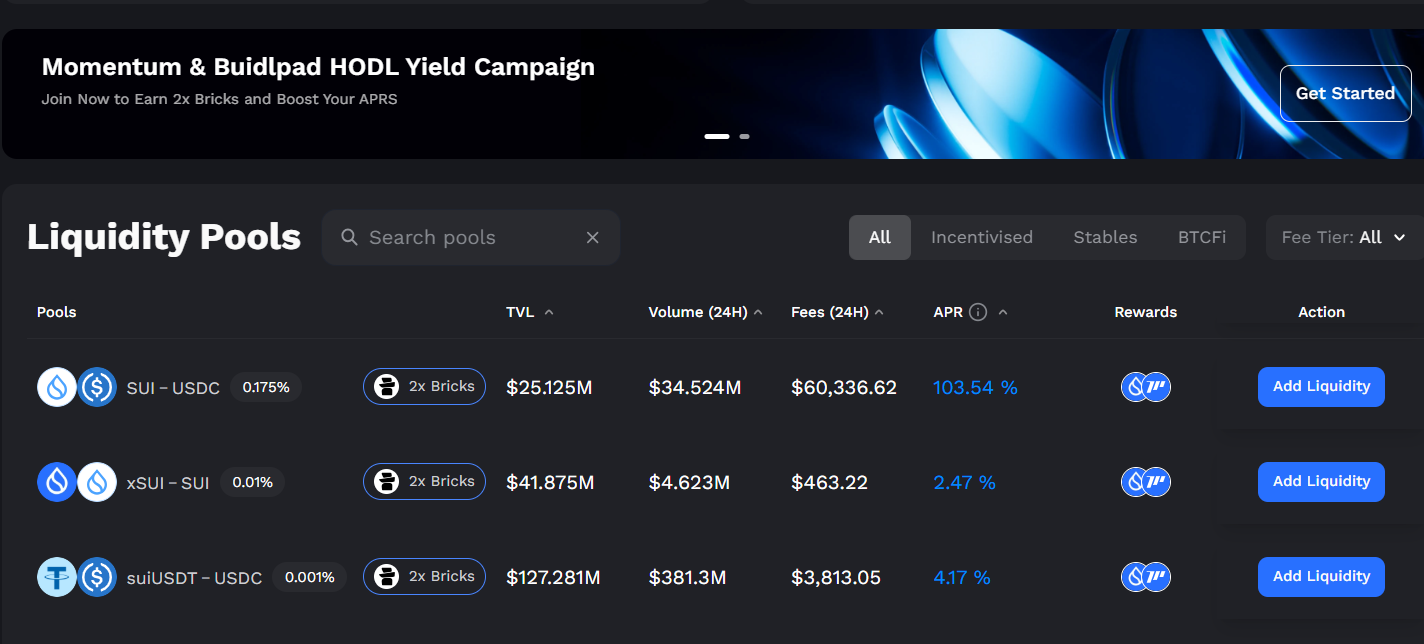Click rewards icons for suiUSDT – USDC row
Image resolution: width=1424 pixels, height=644 pixels.
pyautogui.click(x=1145, y=577)
